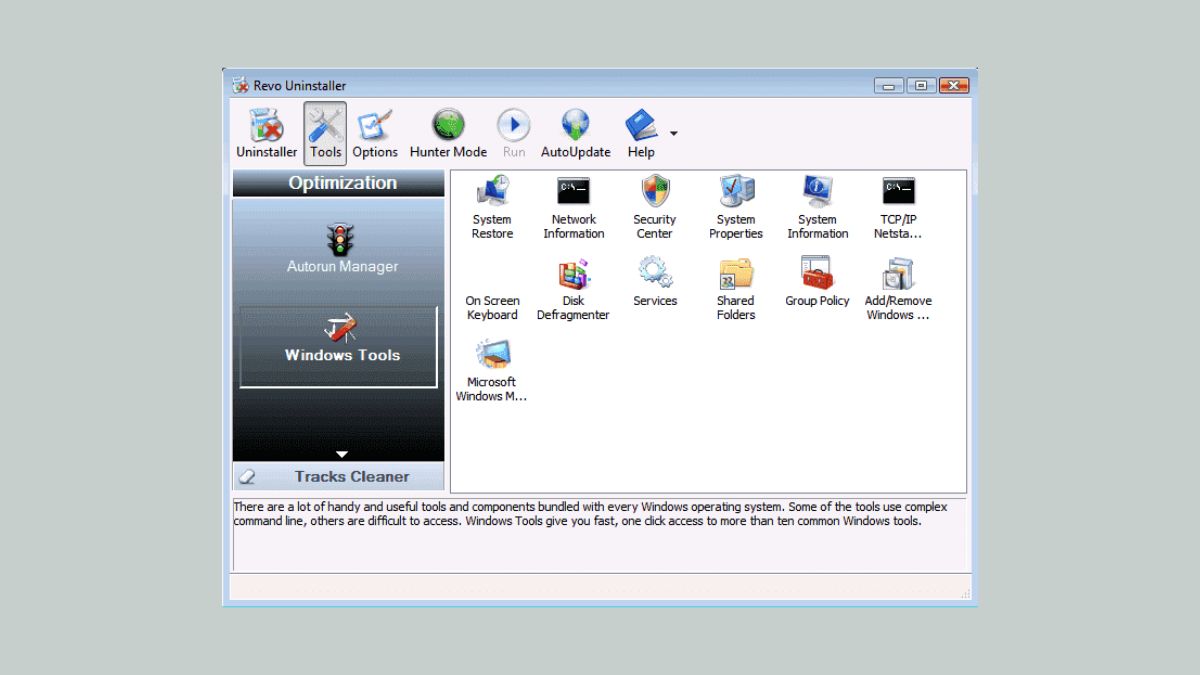Screen dimensions: 1200x675
Task: Launch the Microsoft Windows M... tool
Action: [492, 371]
